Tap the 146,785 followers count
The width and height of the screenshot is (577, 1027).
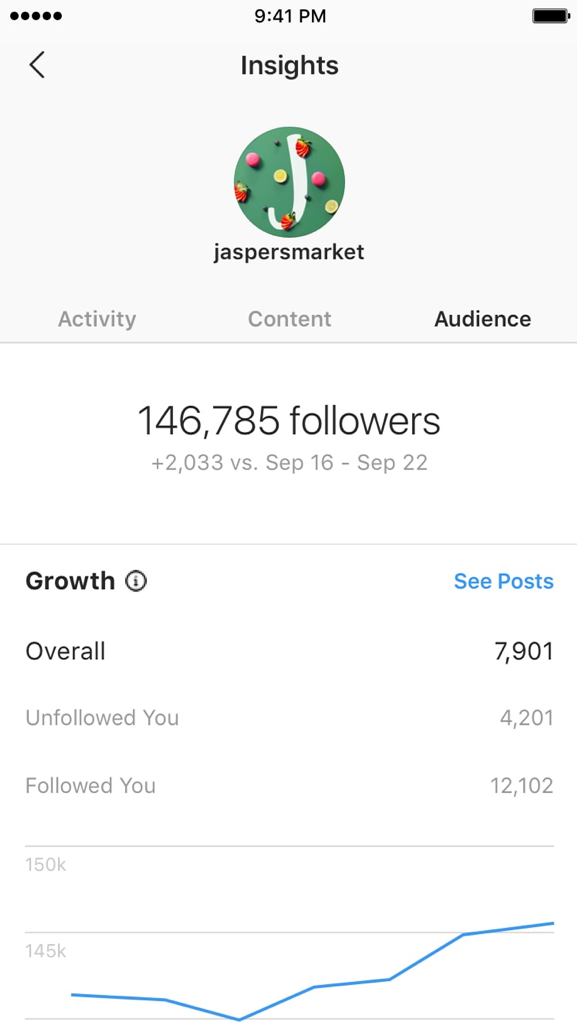point(289,420)
